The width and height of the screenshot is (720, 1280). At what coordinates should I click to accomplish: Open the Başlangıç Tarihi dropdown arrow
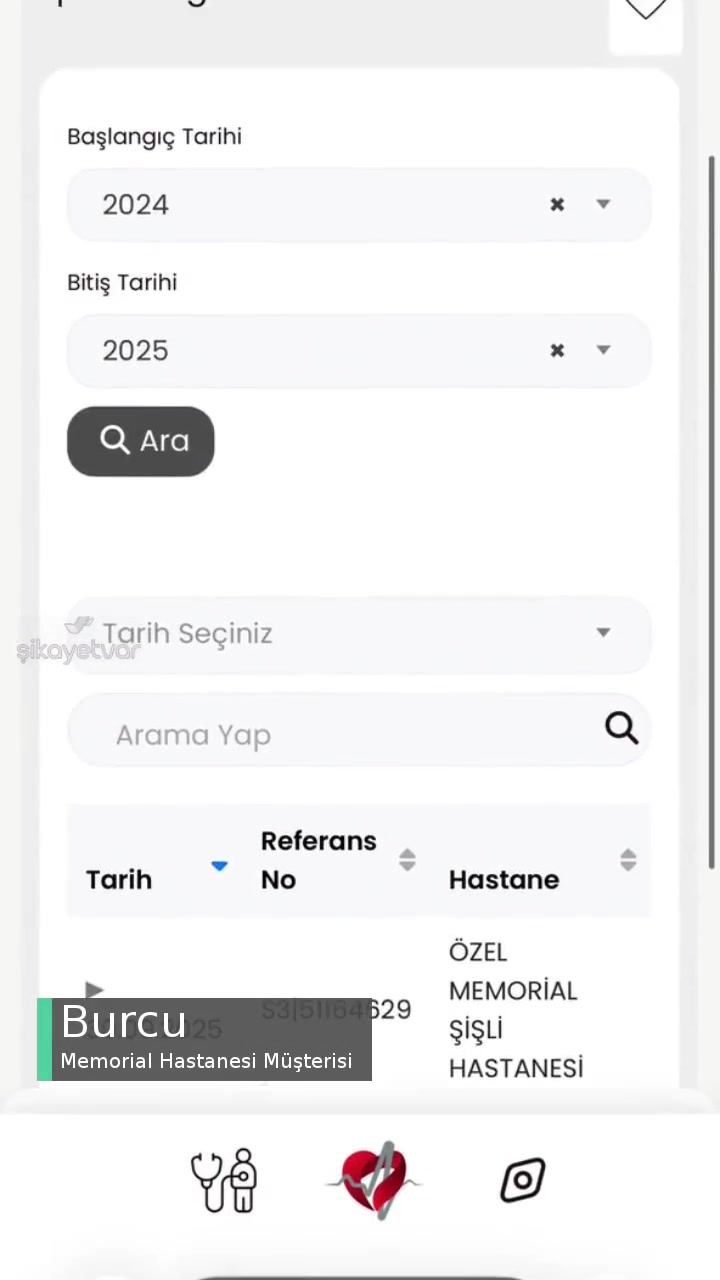(x=603, y=204)
